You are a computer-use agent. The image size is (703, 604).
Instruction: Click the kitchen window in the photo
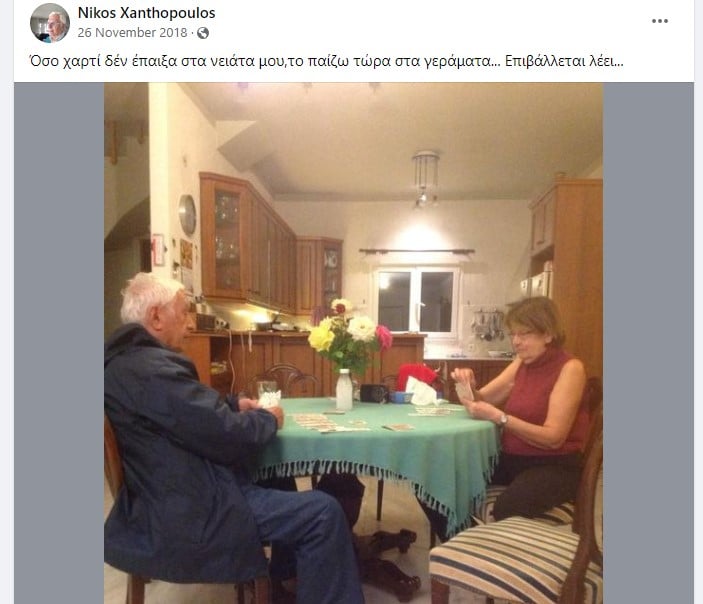417,301
